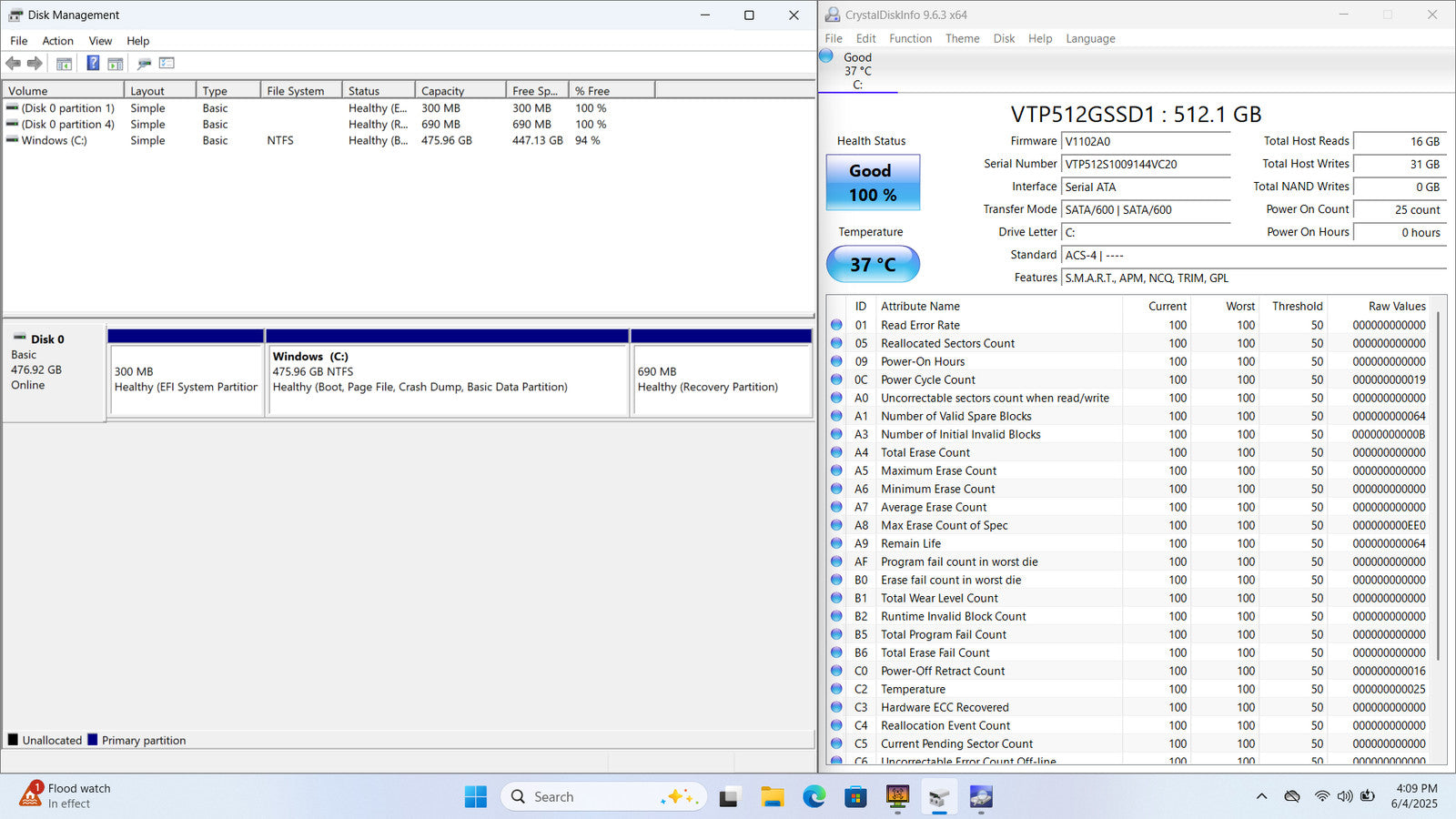
Task: Click the 37 °C temperature button
Action: pyautogui.click(x=873, y=265)
